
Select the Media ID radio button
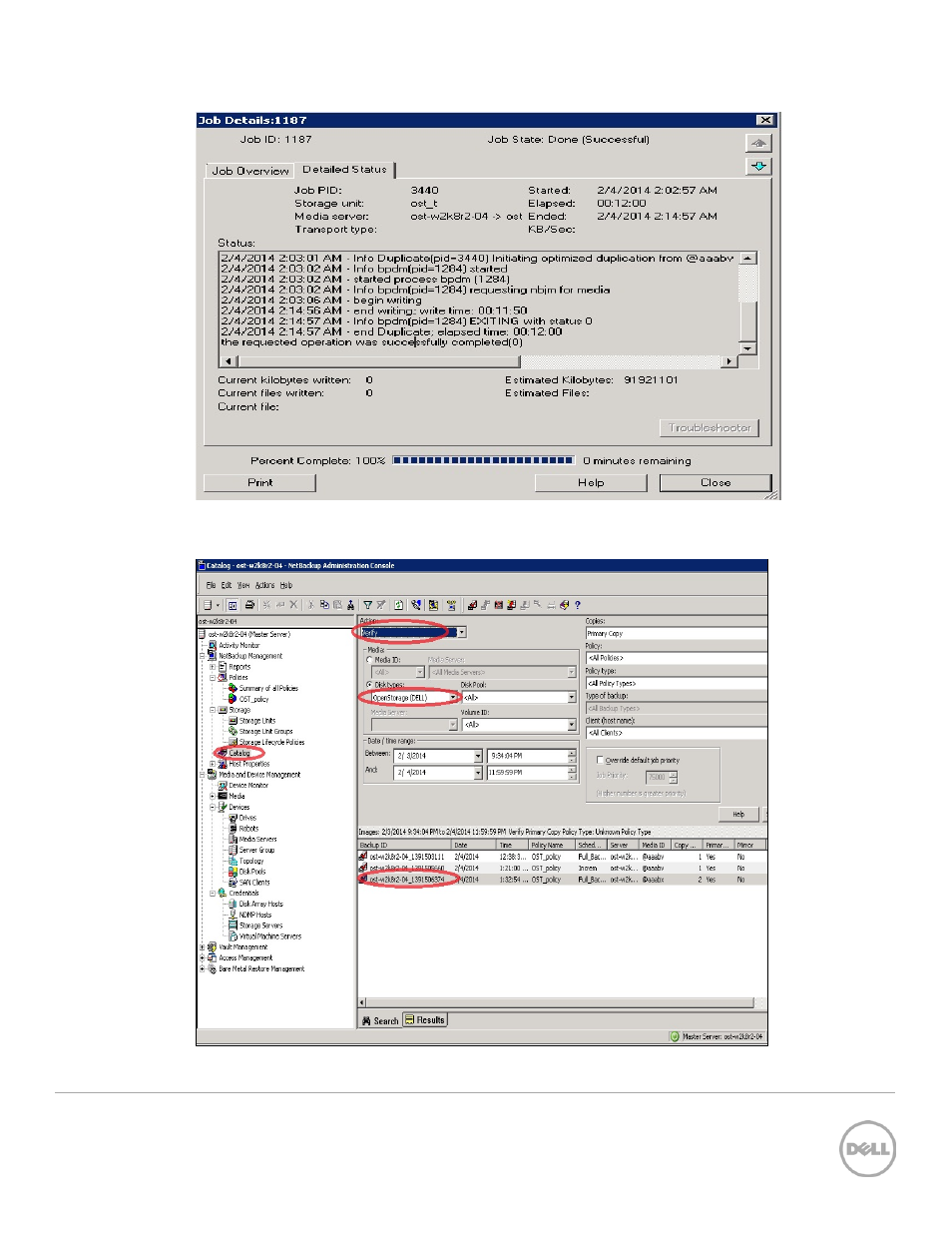pos(370,660)
